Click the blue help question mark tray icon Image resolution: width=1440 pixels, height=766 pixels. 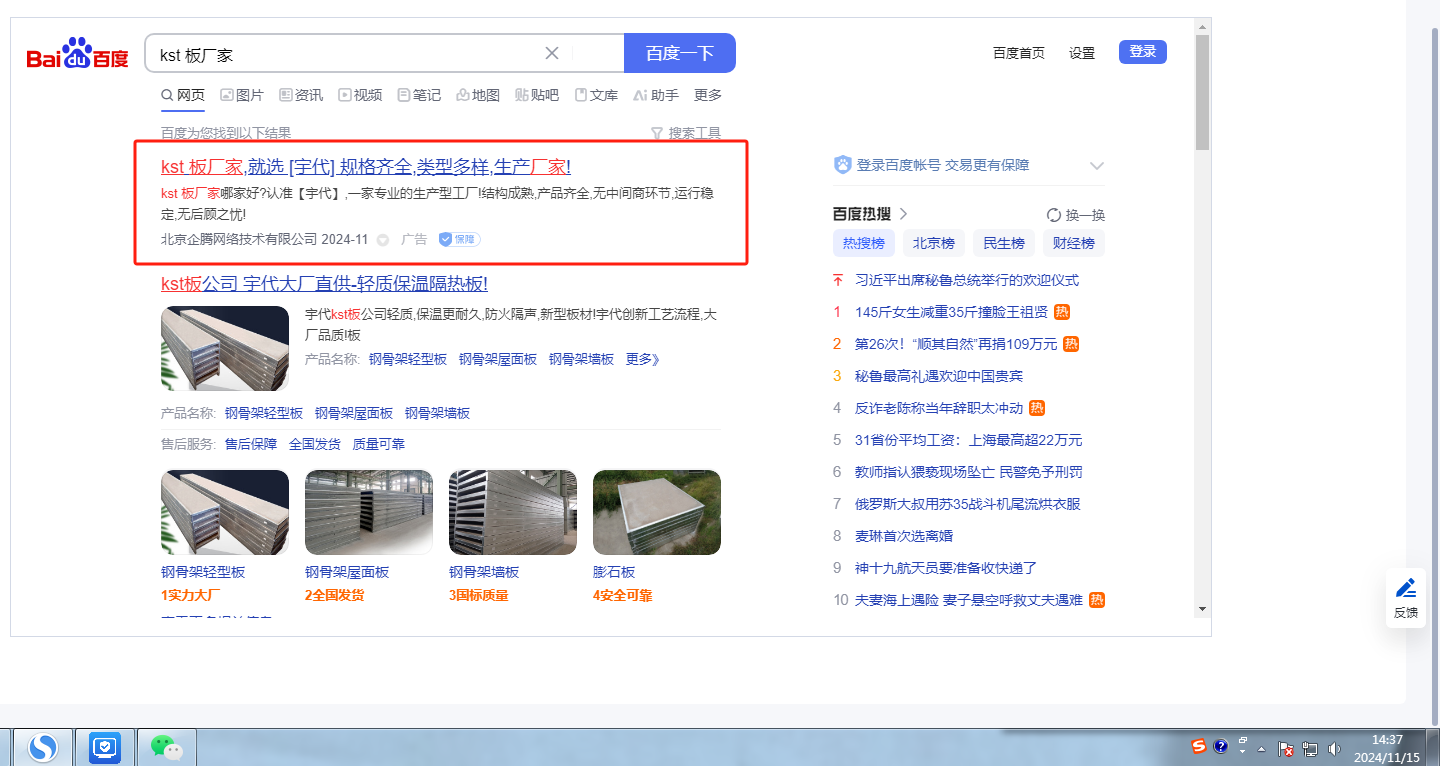(x=1221, y=746)
